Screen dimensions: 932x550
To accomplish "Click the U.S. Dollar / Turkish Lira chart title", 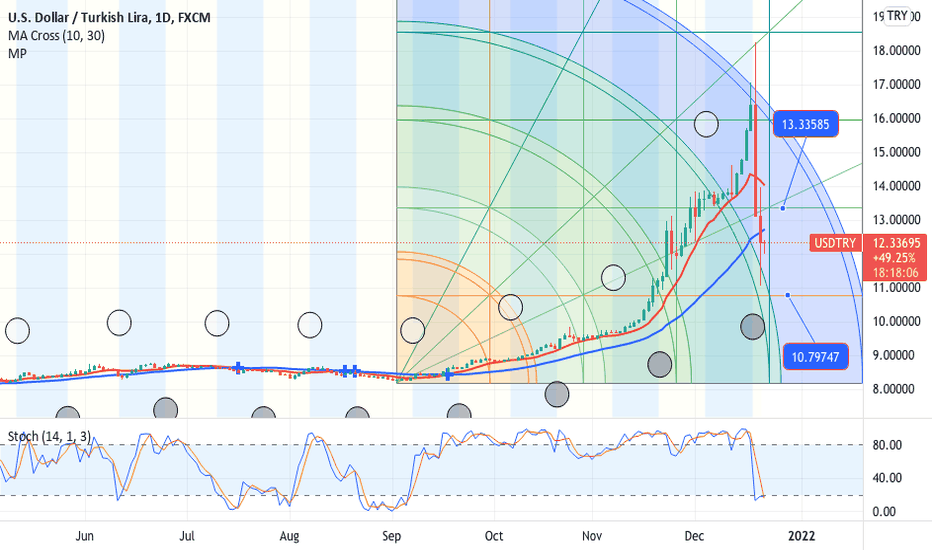I will pos(109,18).
